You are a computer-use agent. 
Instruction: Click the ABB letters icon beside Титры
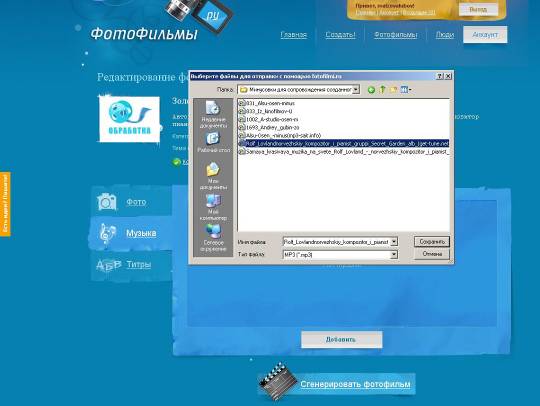[108, 265]
